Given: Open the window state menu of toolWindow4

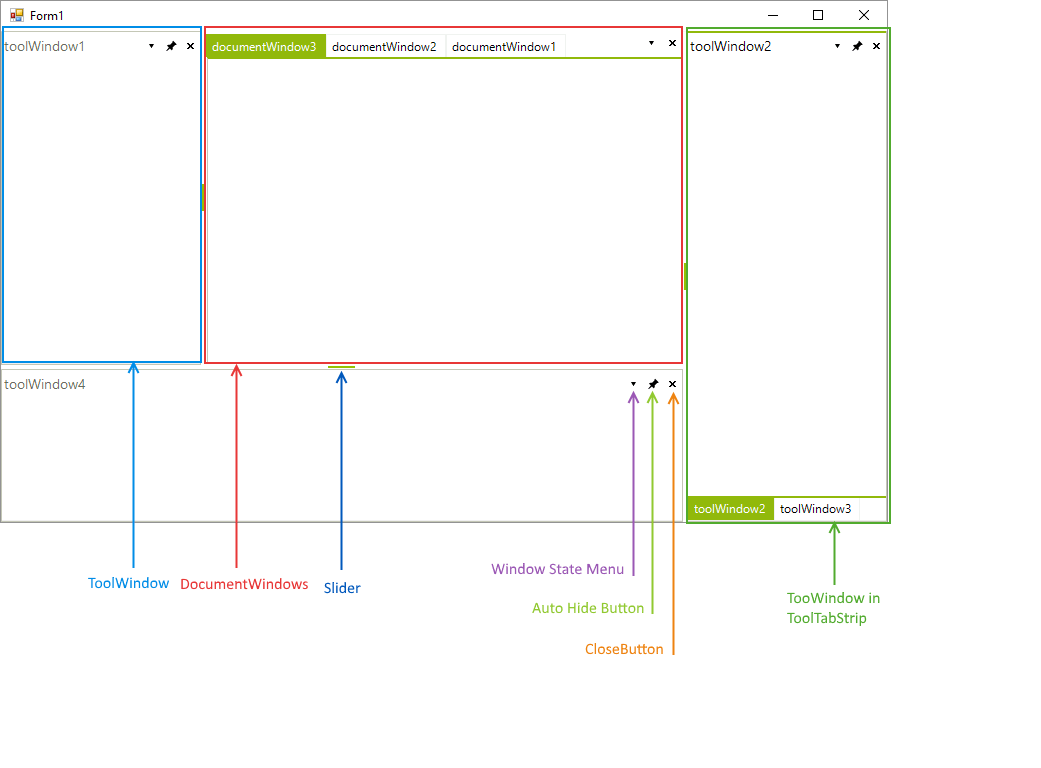Looking at the screenshot, I should click(x=633, y=383).
